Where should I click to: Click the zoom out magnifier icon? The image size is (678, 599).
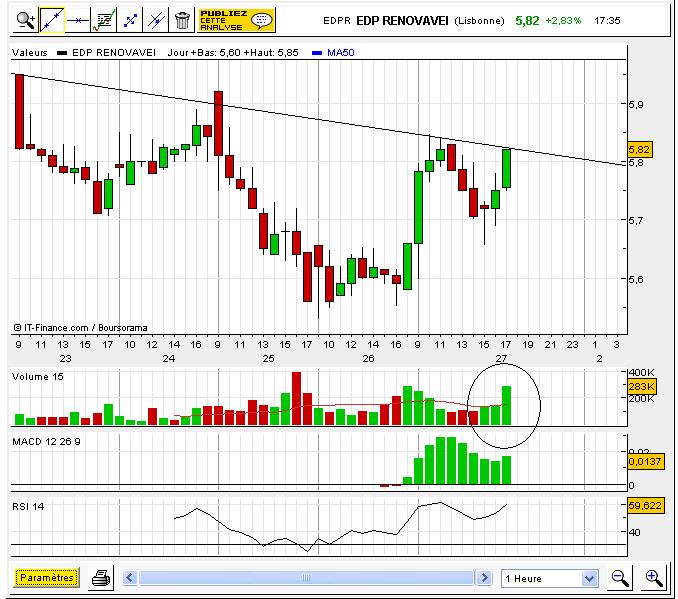pos(620,578)
